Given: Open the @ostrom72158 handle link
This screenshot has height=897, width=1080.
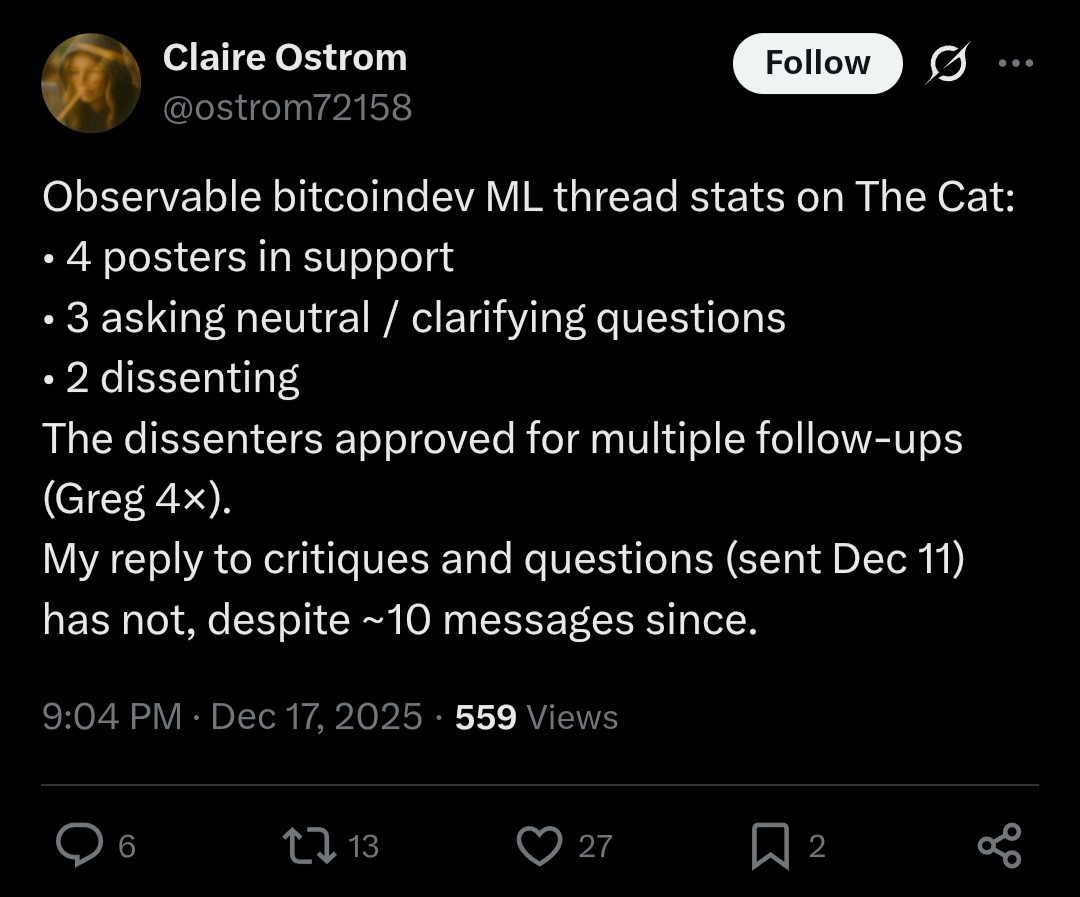Looking at the screenshot, I should coord(287,107).
